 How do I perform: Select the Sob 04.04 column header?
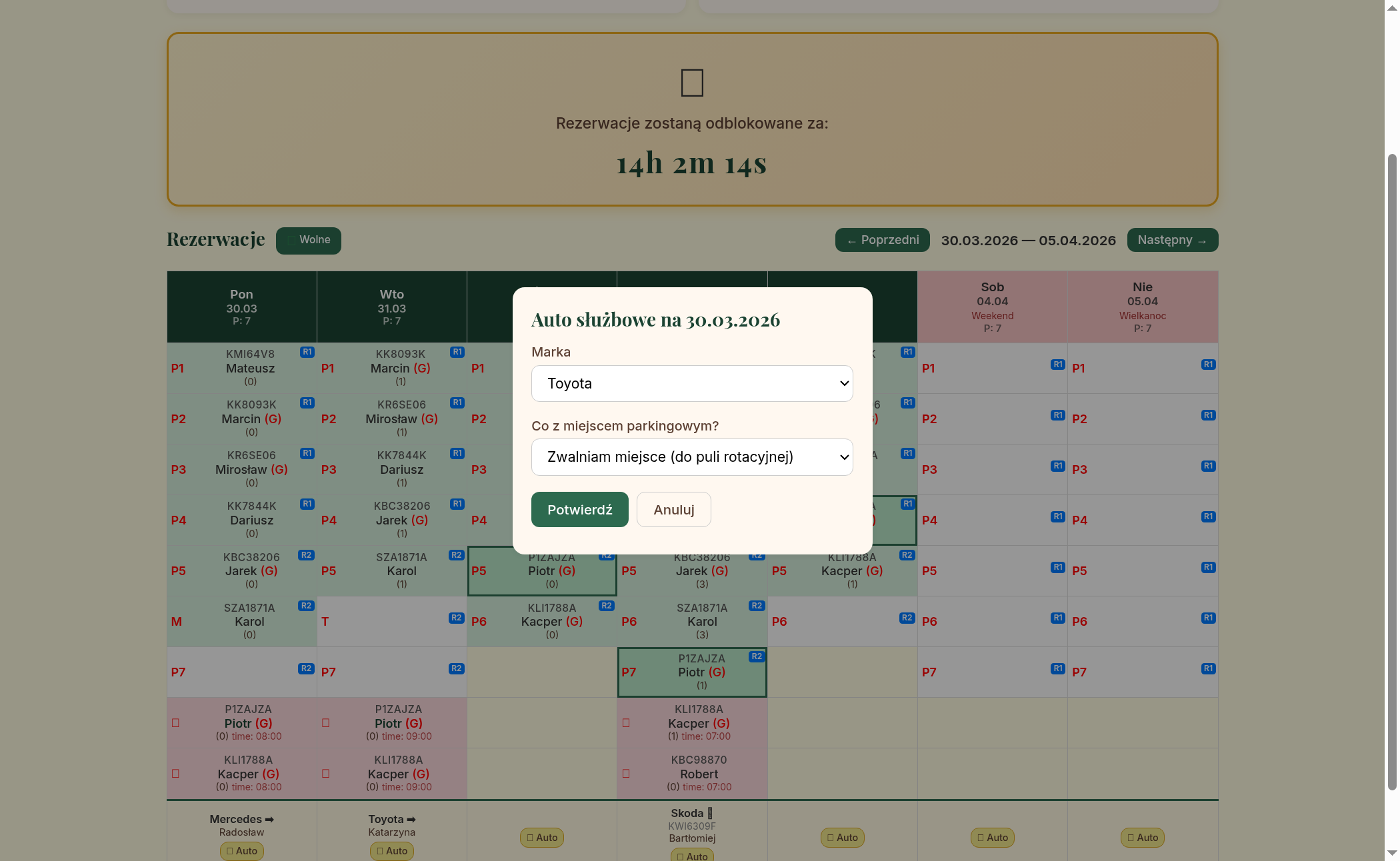(x=992, y=307)
